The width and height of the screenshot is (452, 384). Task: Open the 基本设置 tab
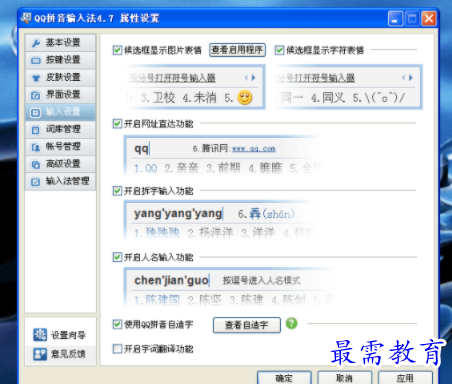pos(60,43)
